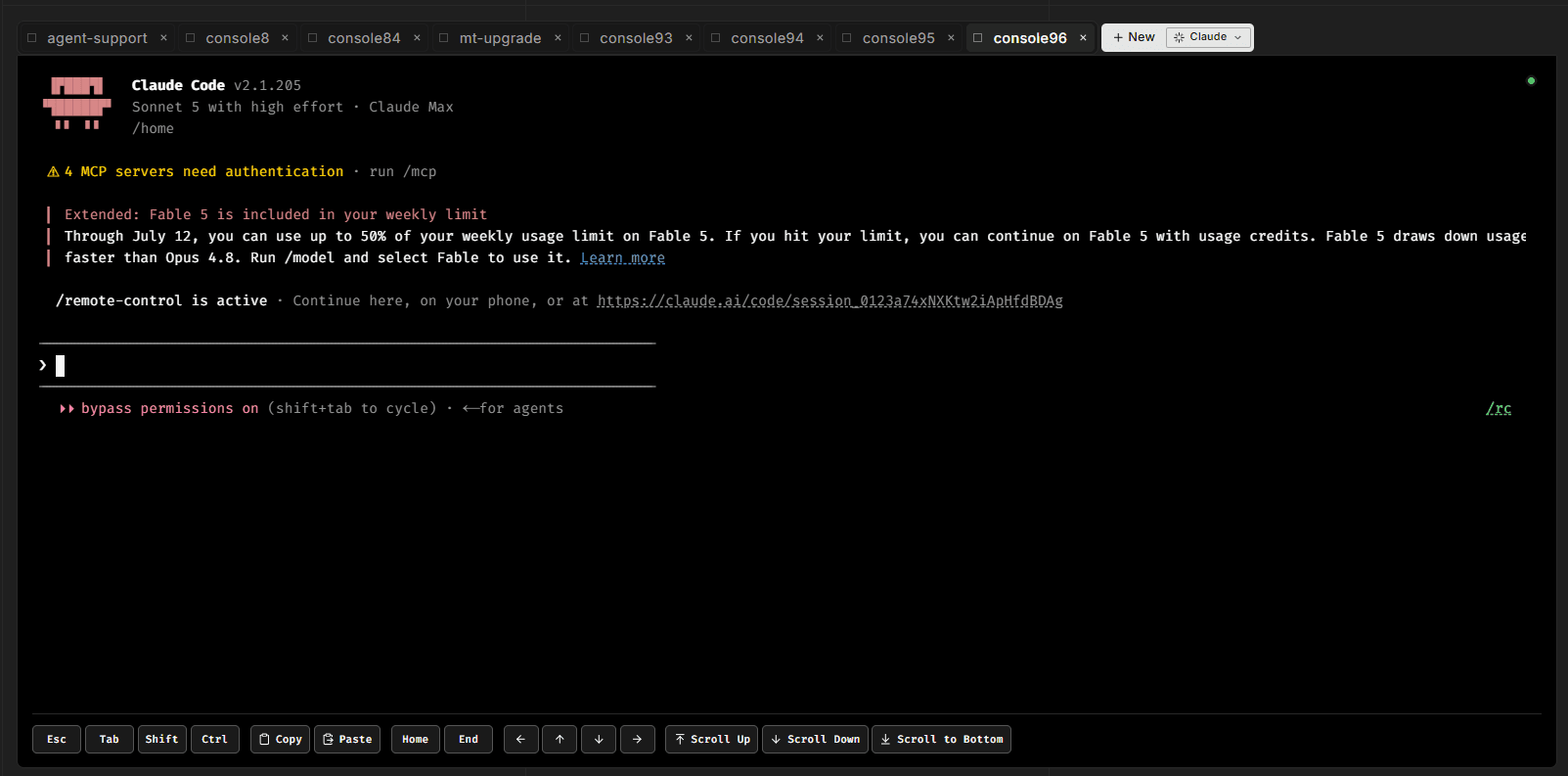Send the up arrow key
1568x776 pixels.
[x=560, y=739]
